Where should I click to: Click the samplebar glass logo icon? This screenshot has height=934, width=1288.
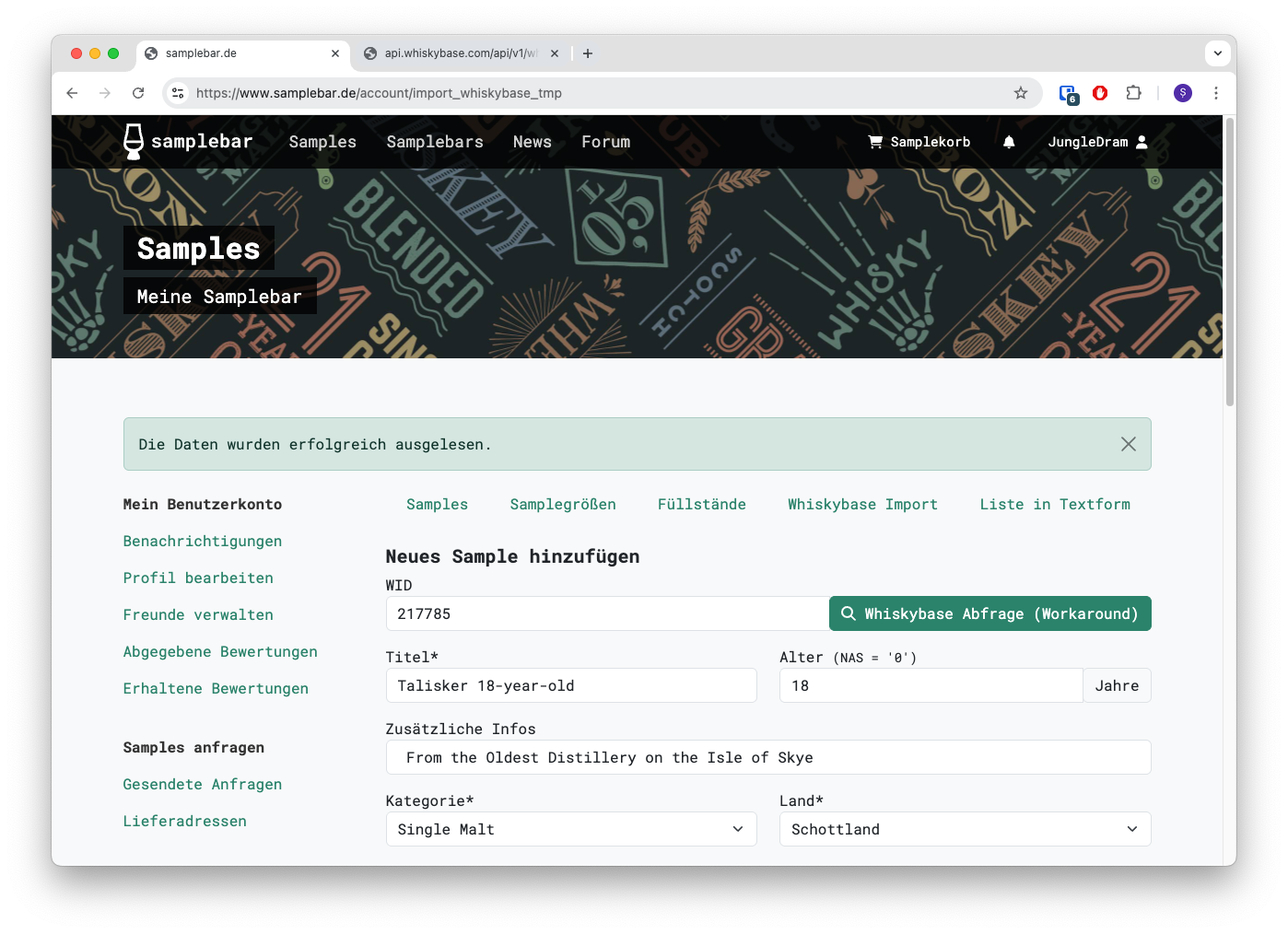pos(134,142)
